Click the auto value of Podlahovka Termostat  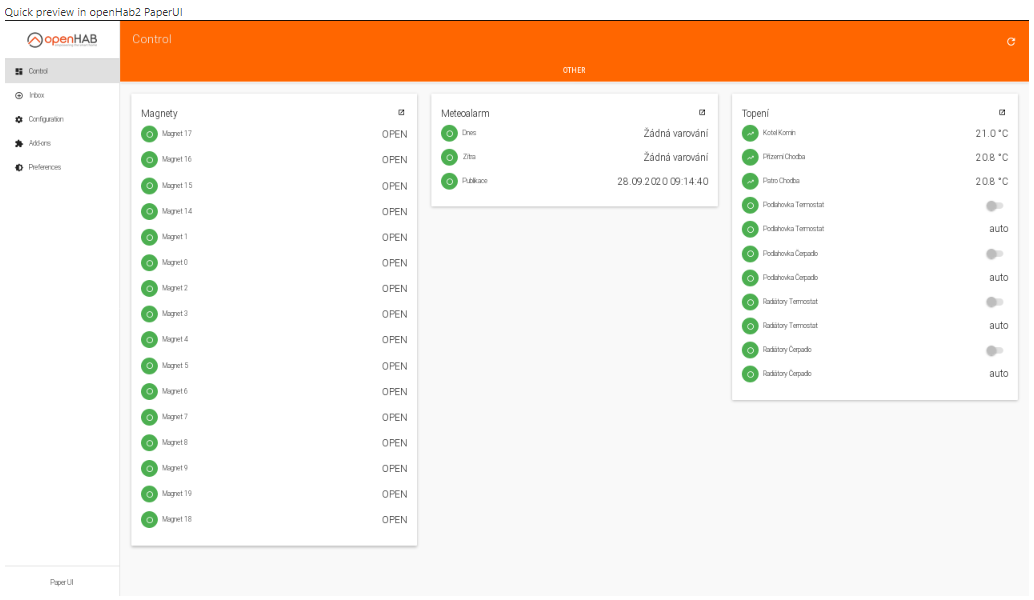coord(998,229)
